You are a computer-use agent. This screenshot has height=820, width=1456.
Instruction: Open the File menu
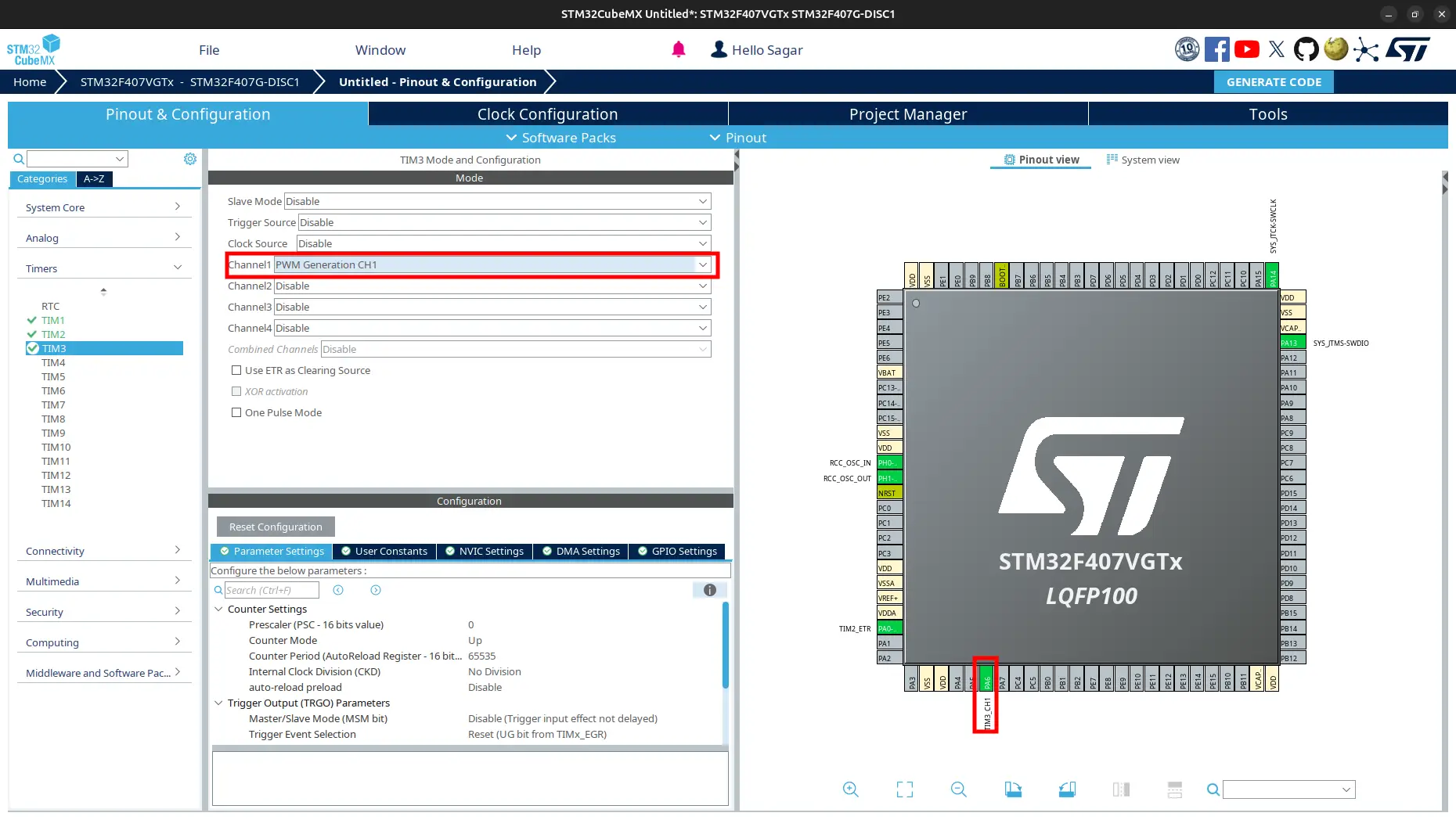tap(209, 50)
